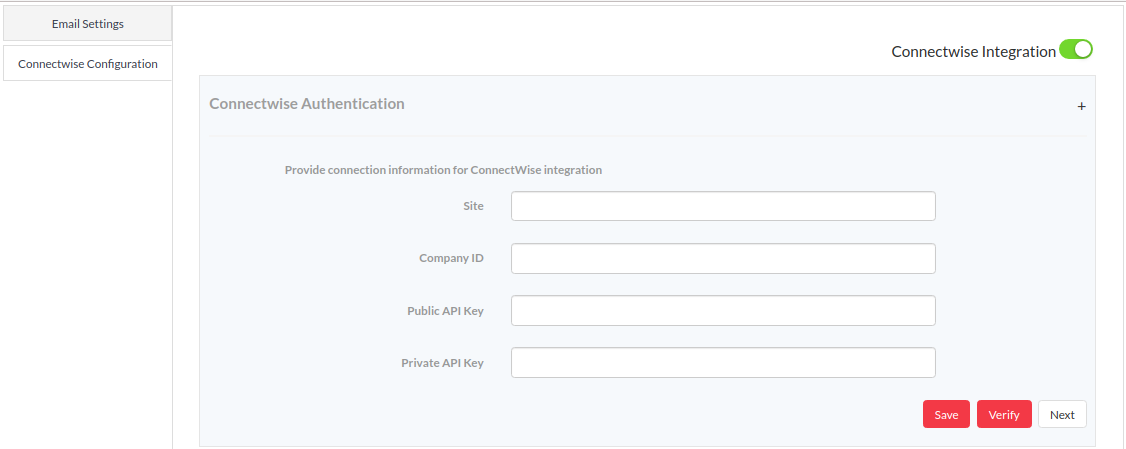The width and height of the screenshot is (1126, 449).
Task: Click the Public API Key label text
Action: point(445,311)
